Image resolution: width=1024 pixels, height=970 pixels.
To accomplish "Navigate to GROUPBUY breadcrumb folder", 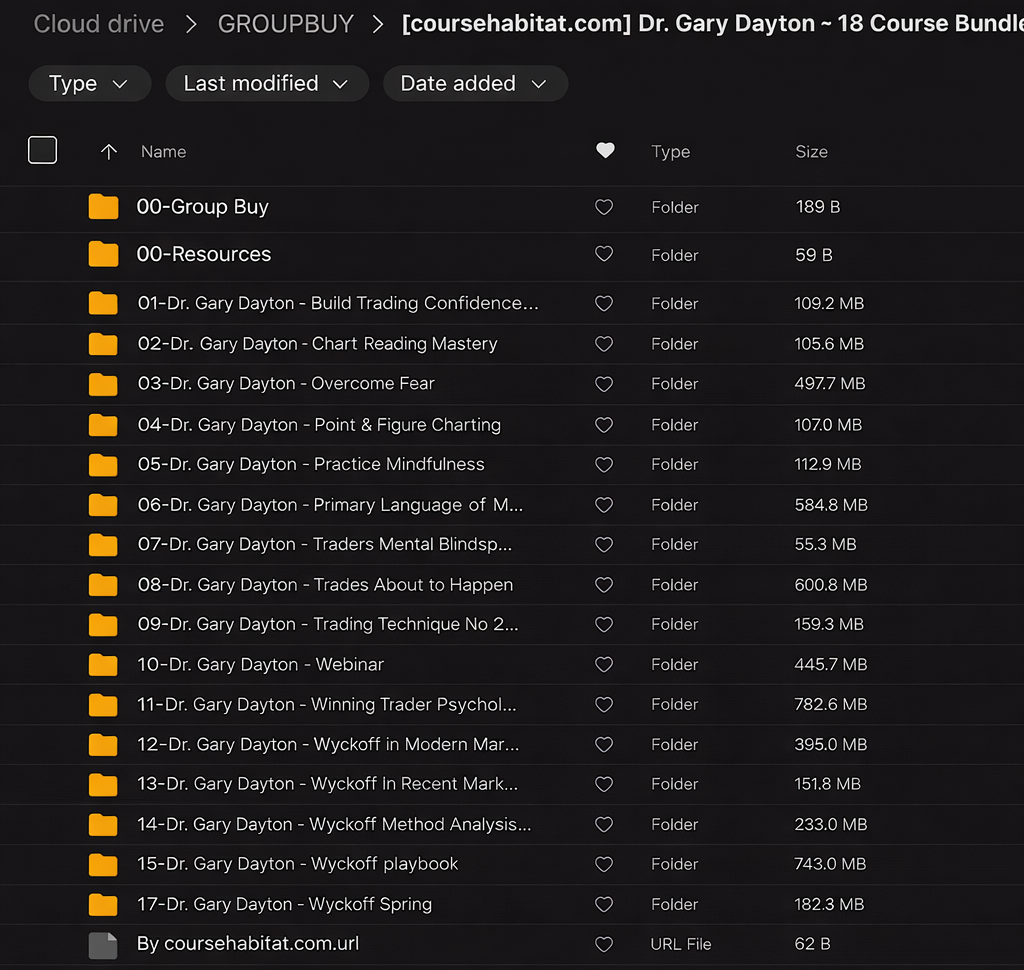I will point(285,24).
